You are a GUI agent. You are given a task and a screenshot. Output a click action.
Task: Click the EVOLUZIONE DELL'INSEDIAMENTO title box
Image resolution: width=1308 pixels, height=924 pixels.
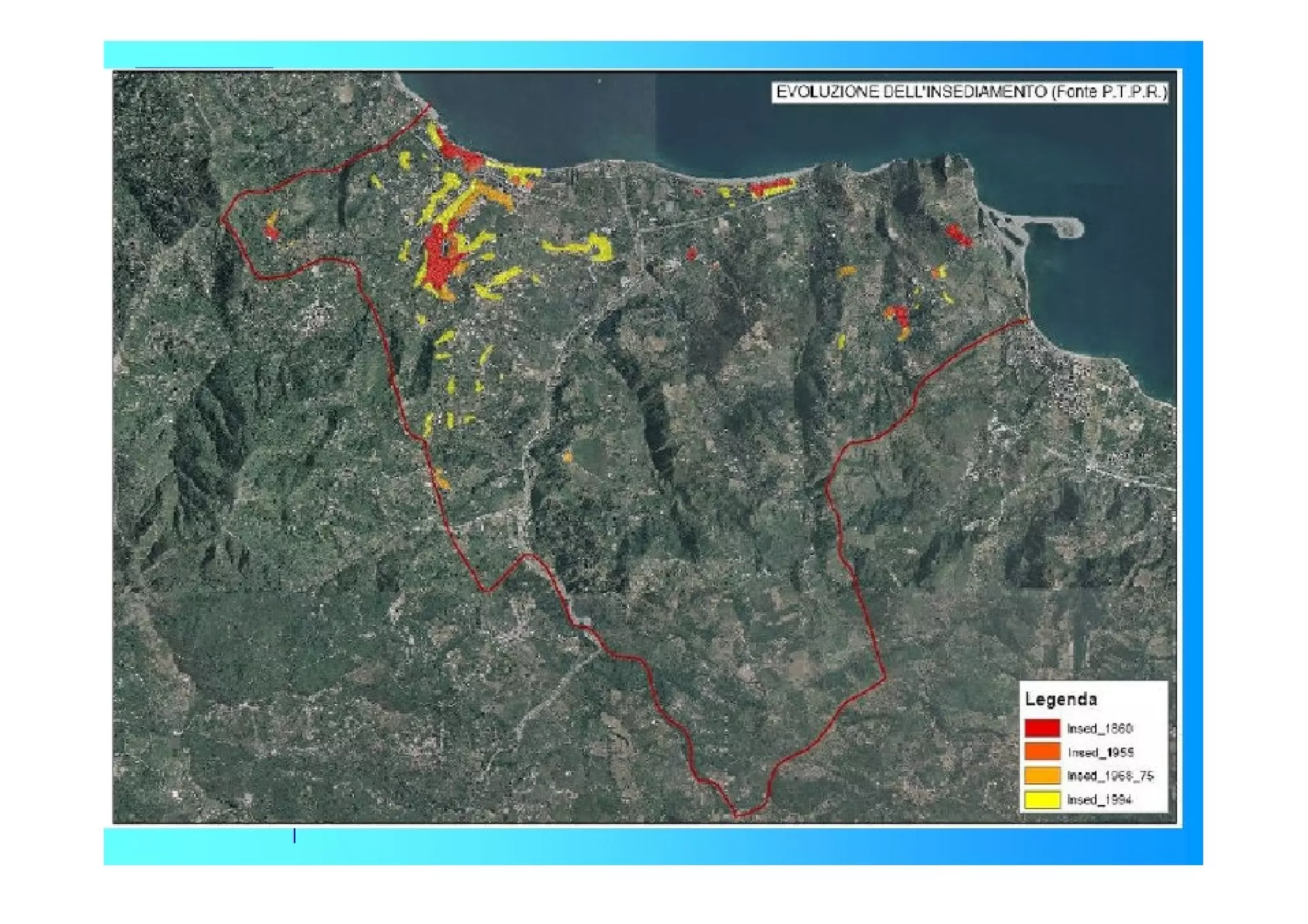[970, 93]
